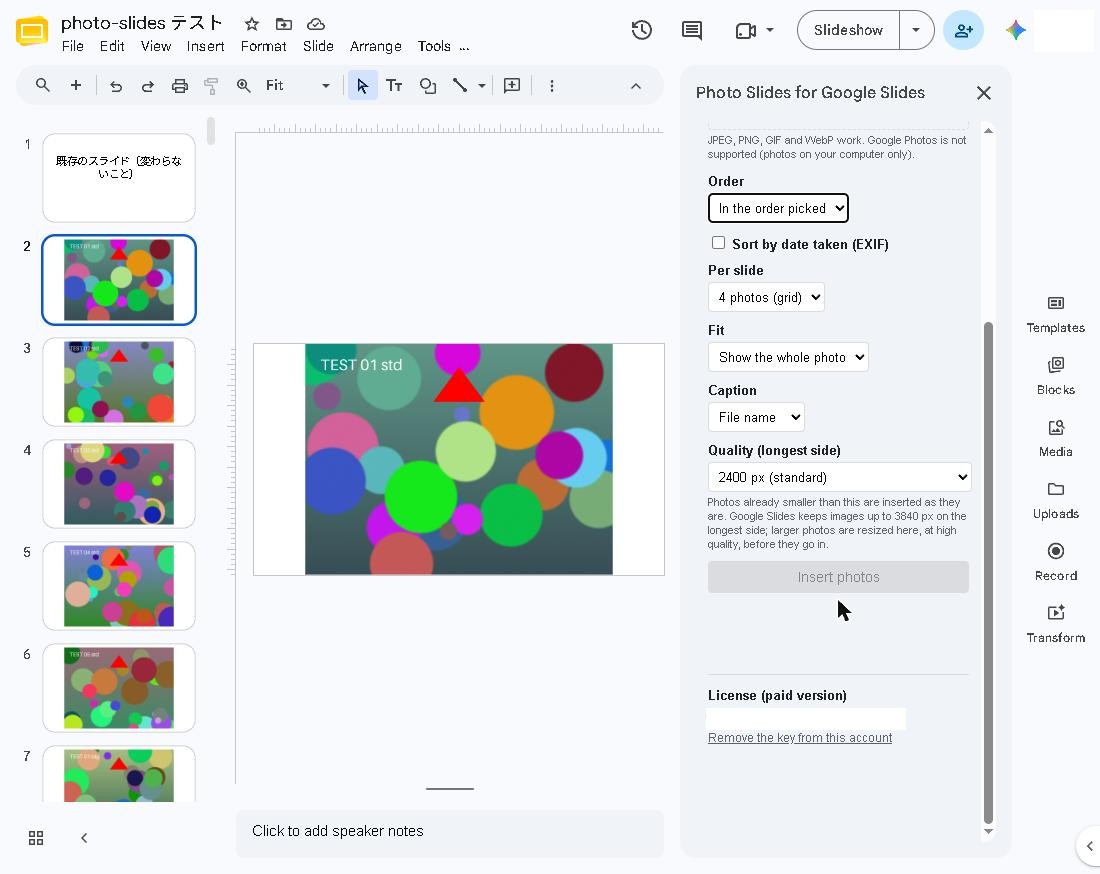Expand the Slideshow options arrow
Image resolution: width=1100 pixels, height=874 pixels.
915,30
